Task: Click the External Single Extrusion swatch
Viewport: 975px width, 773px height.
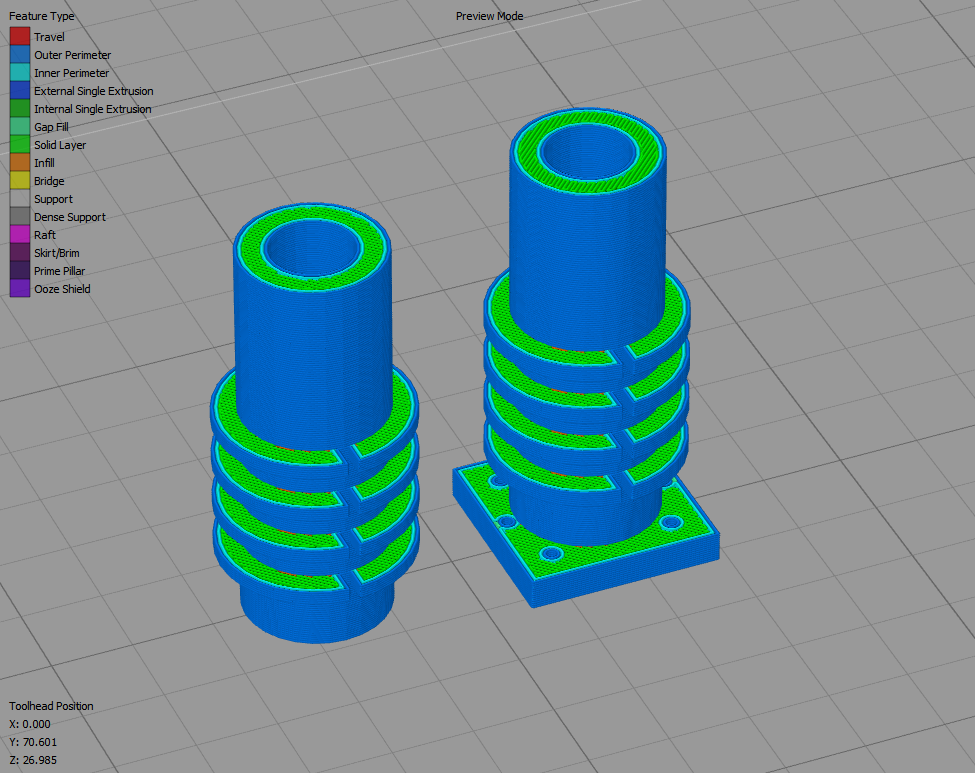Action: tap(20, 91)
